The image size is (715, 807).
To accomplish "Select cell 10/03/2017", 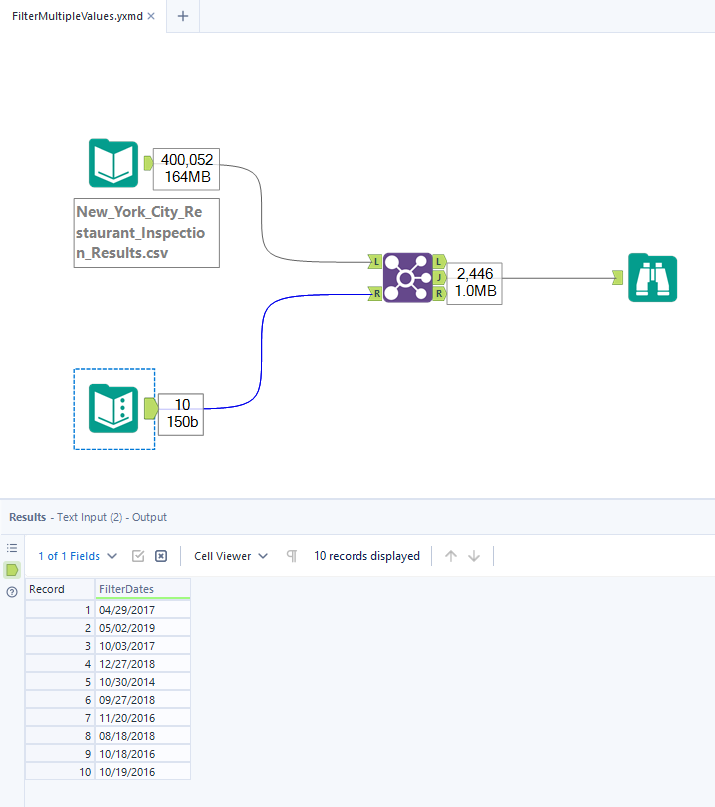I will click(143, 646).
